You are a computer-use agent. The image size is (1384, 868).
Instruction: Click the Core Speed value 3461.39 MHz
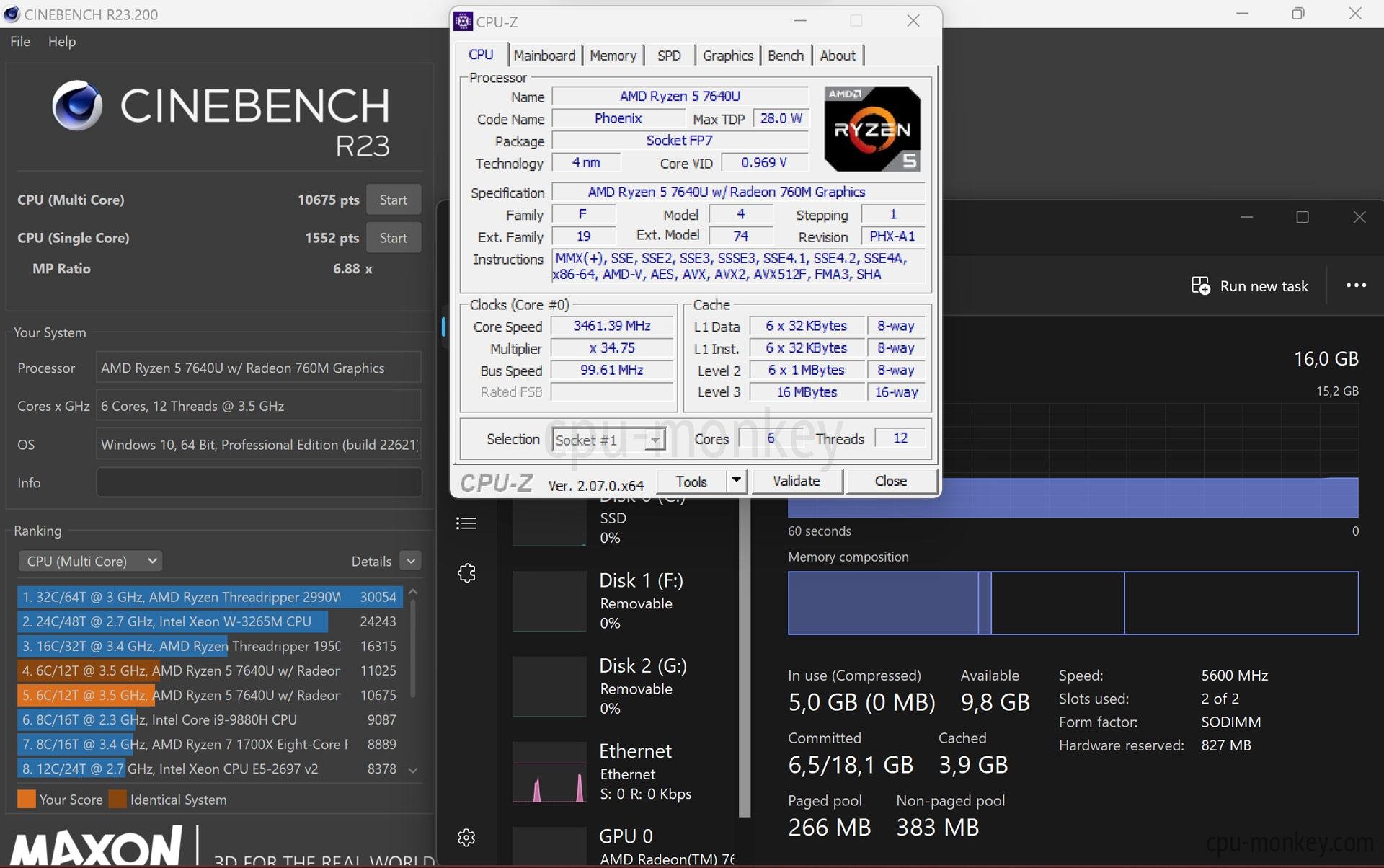click(612, 326)
